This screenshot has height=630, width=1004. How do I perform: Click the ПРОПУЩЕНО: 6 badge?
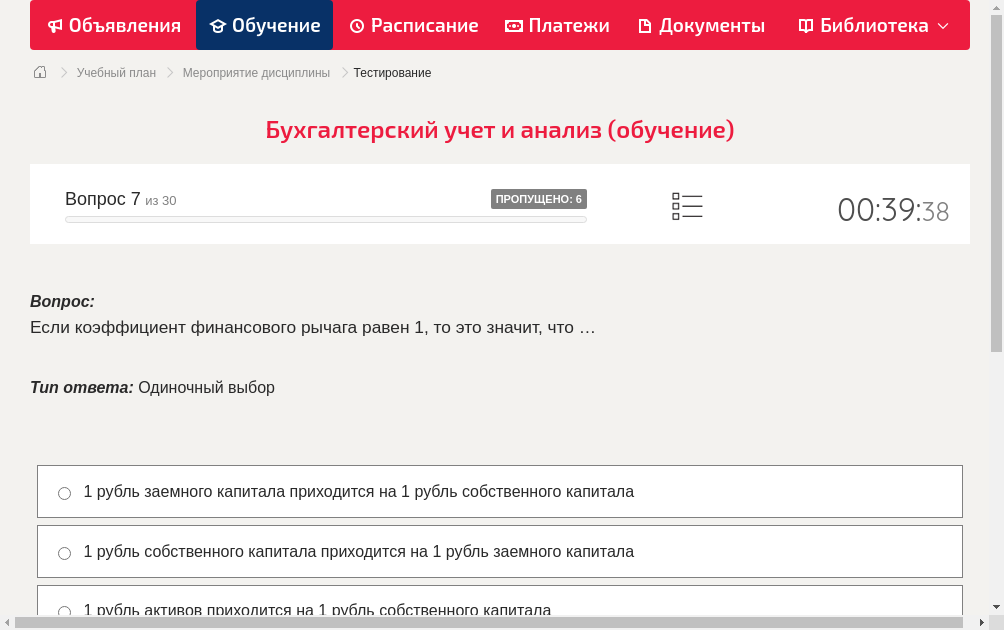tap(540, 198)
